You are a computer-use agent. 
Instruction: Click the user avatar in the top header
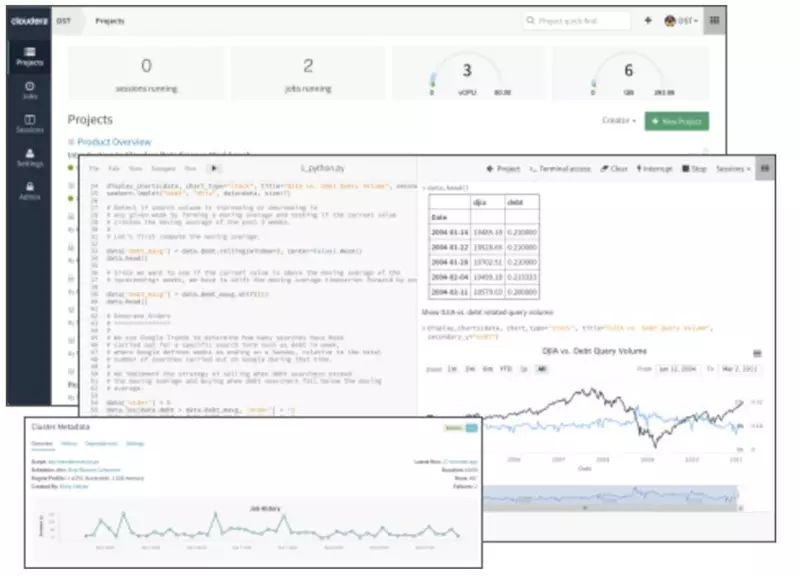tap(670, 21)
